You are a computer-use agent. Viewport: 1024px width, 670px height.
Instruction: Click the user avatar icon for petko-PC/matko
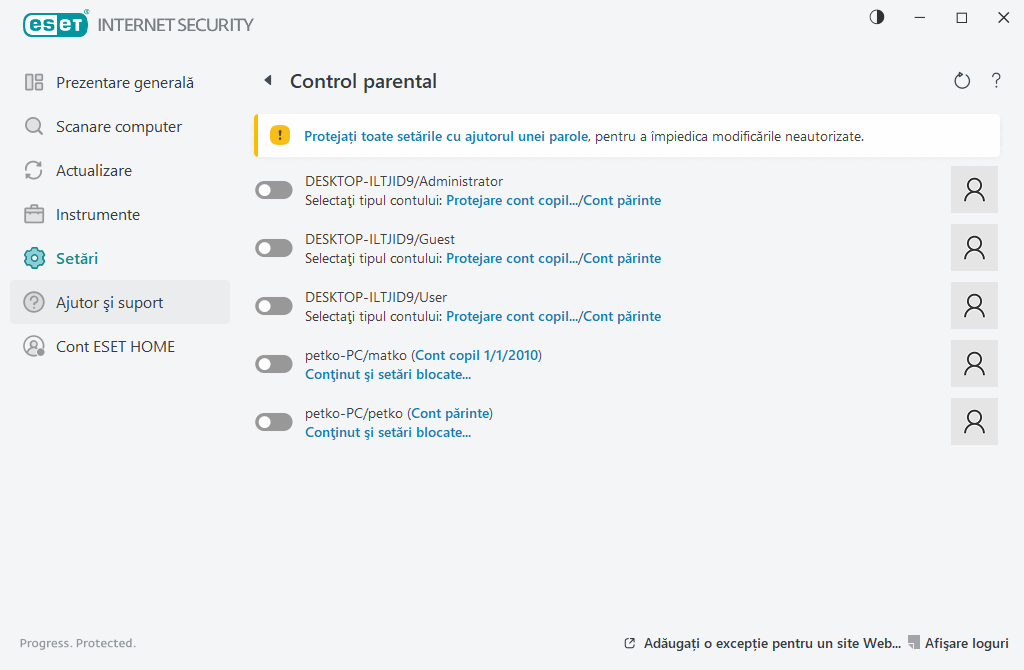point(974,364)
